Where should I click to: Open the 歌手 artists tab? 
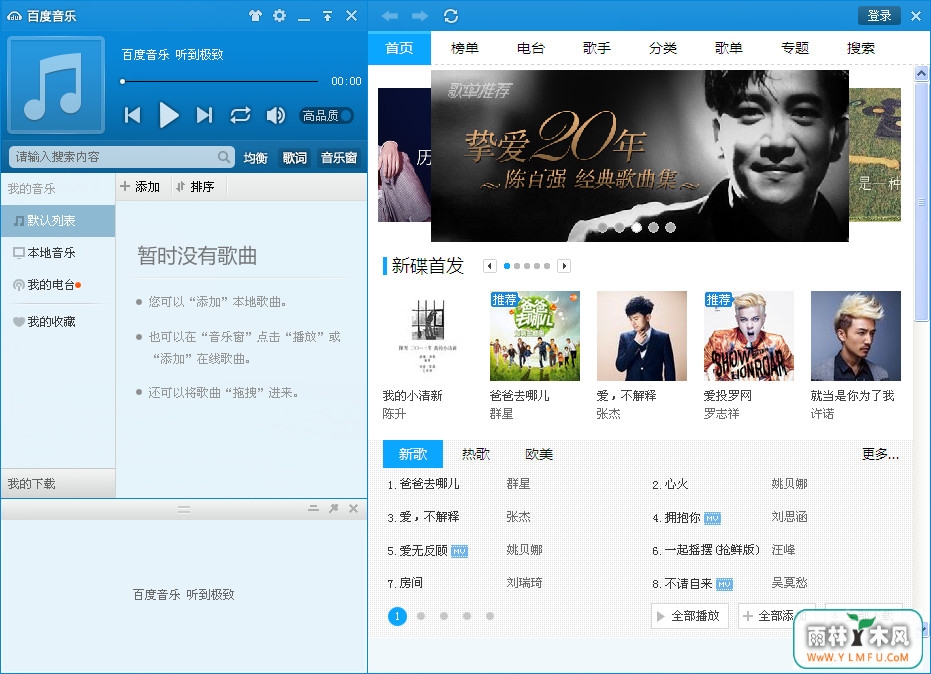tap(597, 48)
